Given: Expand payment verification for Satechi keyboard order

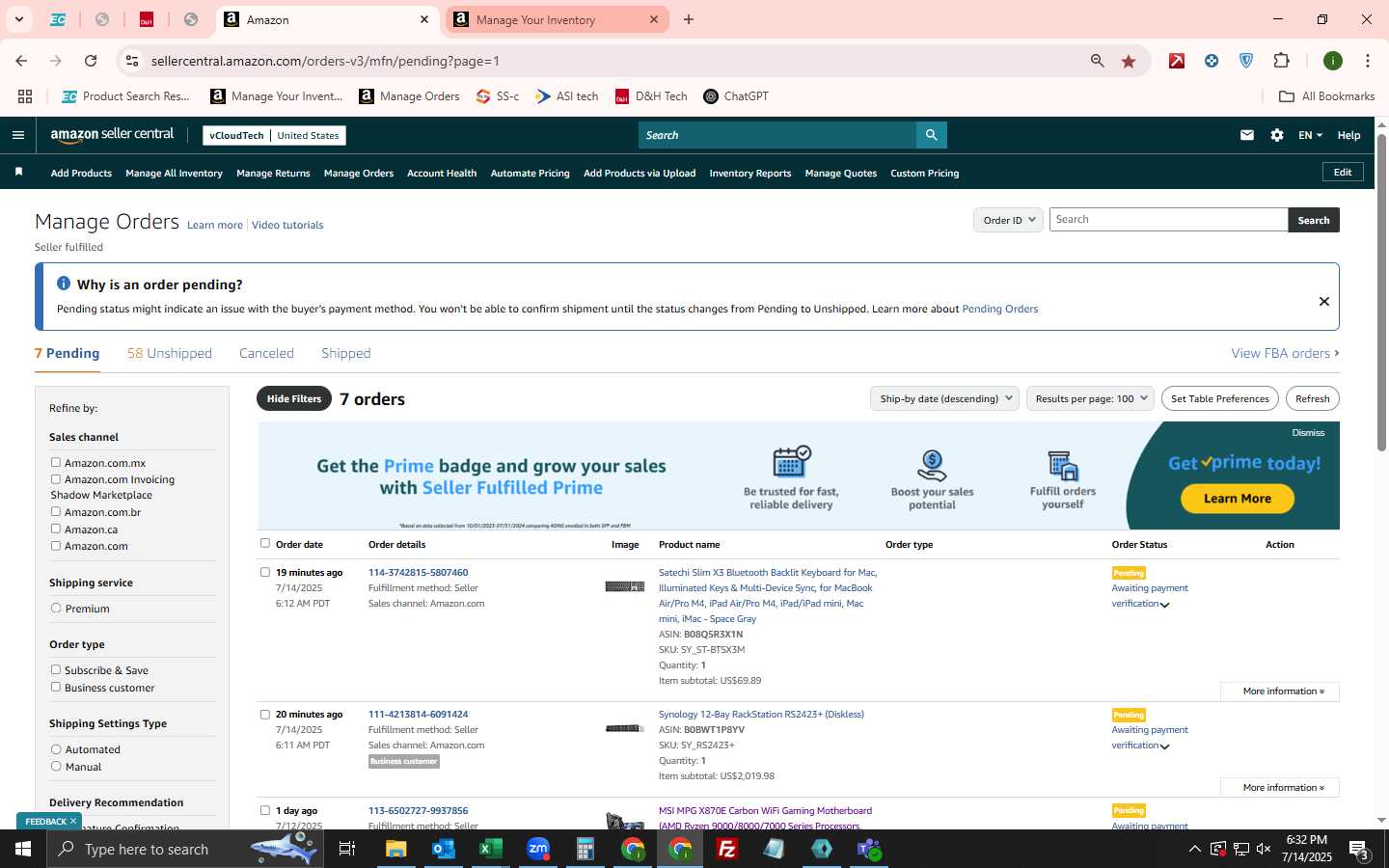Looking at the screenshot, I should [1164, 605].
